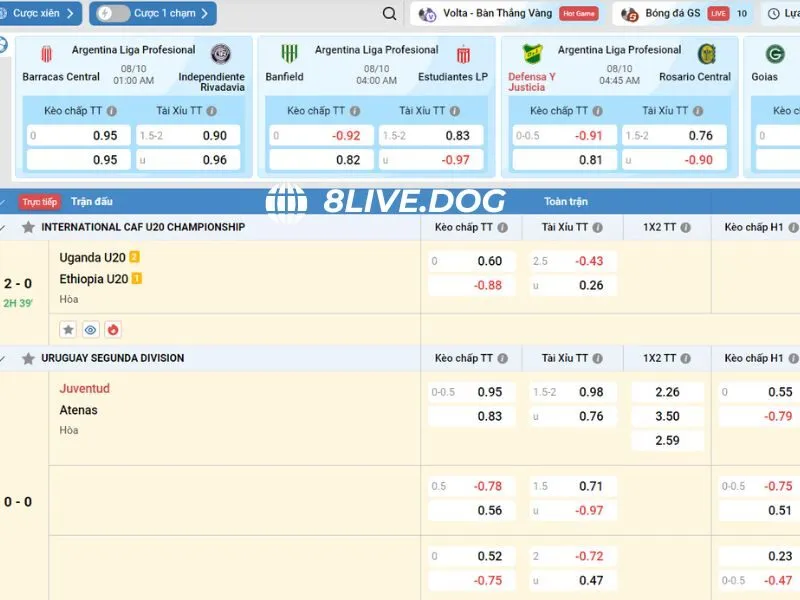Star the International CAF U20 Championship league
This screenshot has height=600, width=800.
28,227
